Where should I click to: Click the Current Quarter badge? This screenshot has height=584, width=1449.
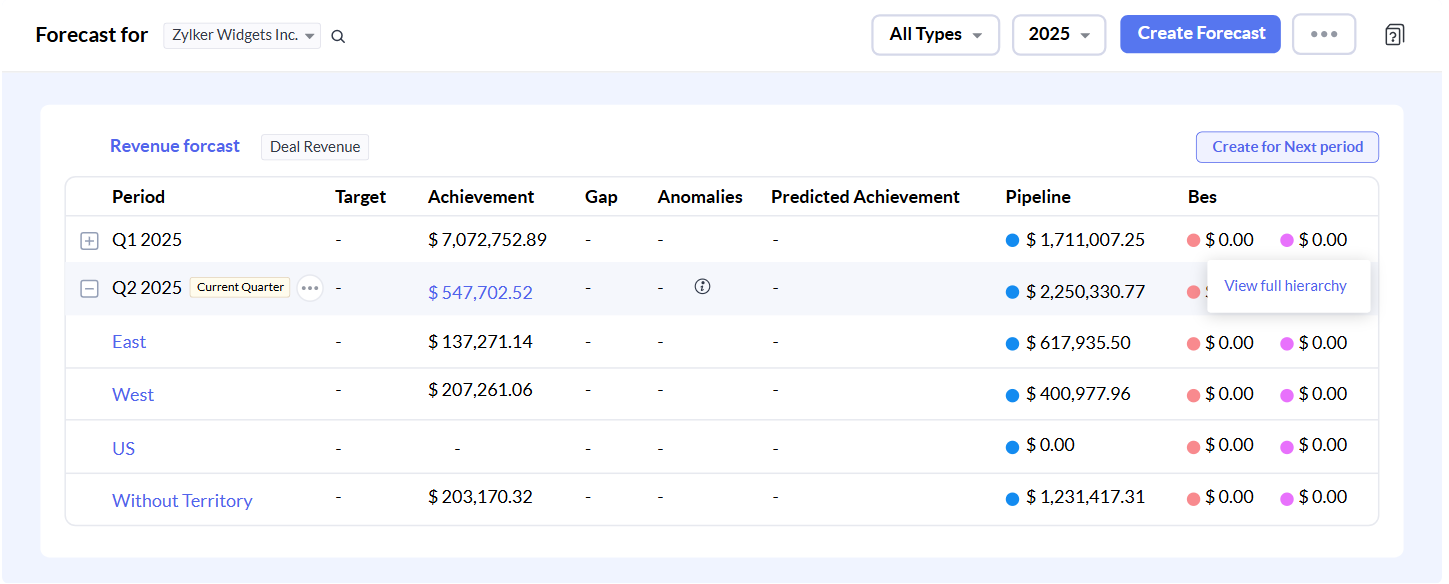[x=240, y=287]
